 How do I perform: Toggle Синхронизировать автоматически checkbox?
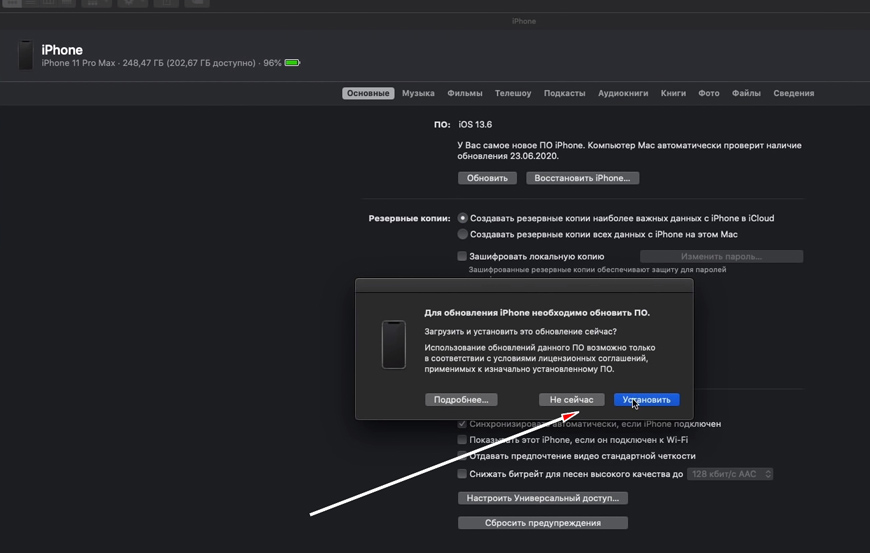462,424
